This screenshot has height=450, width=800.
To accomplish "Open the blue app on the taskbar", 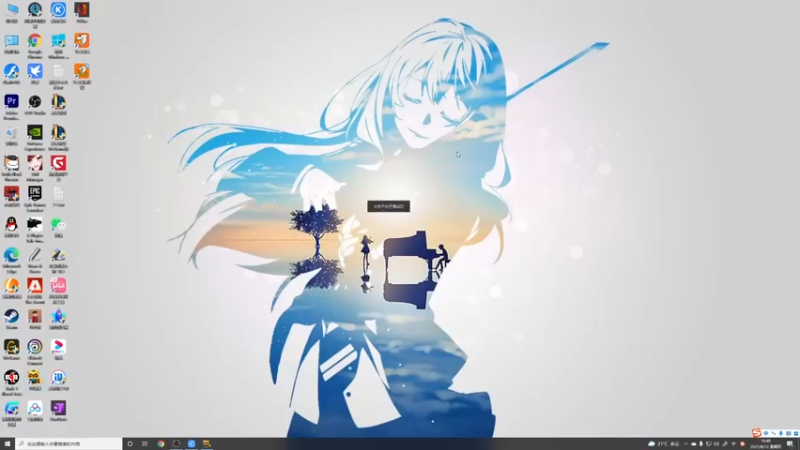I will (x=191, y=444).
